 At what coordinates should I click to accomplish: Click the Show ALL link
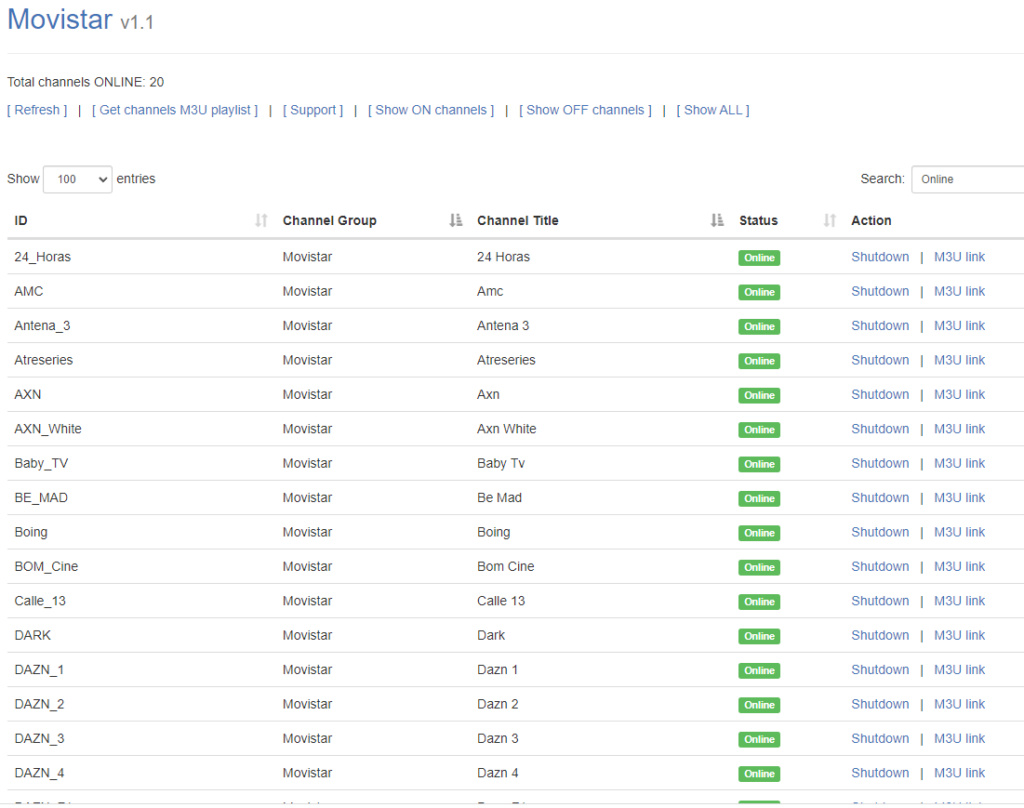coord(713,110)
